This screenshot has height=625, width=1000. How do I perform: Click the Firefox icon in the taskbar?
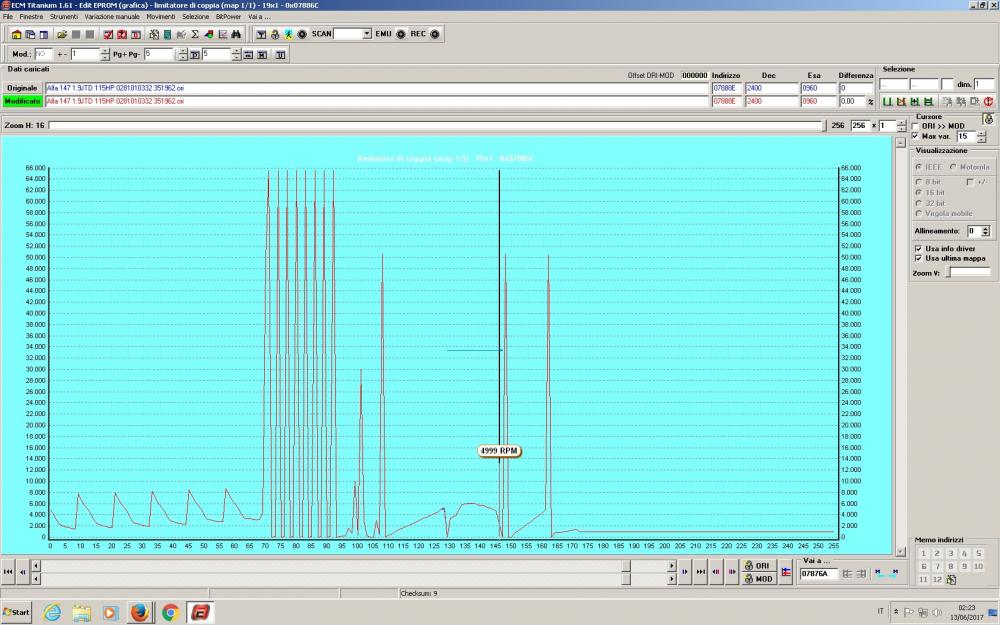(139, 611)
